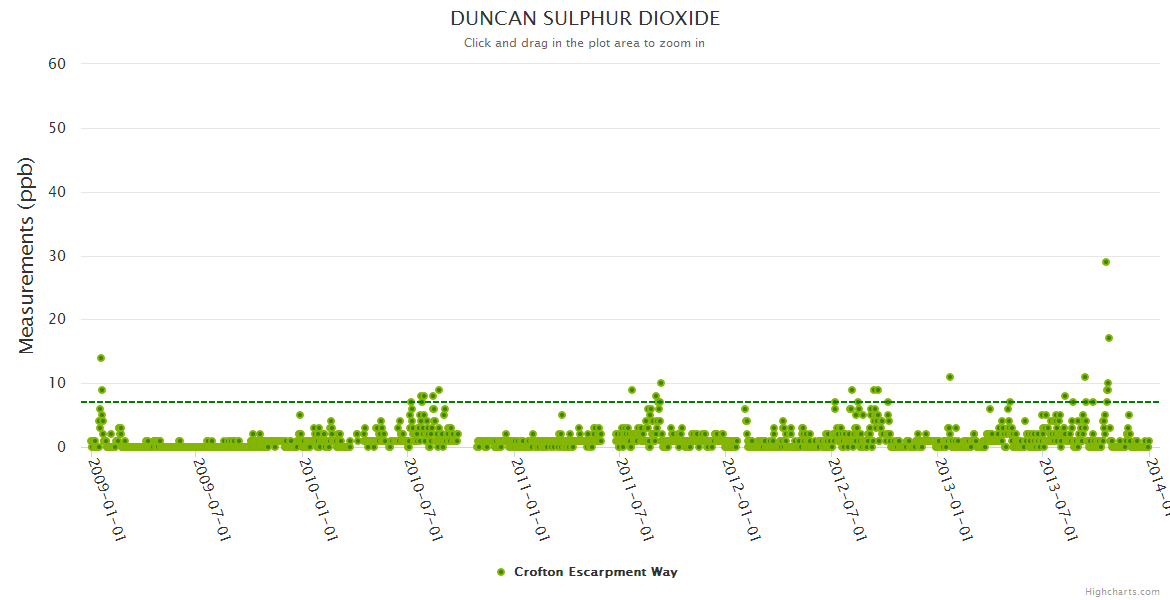Click the chart title DUNCAN SULPHUR DIOXIDE

[x=584, y=19]
